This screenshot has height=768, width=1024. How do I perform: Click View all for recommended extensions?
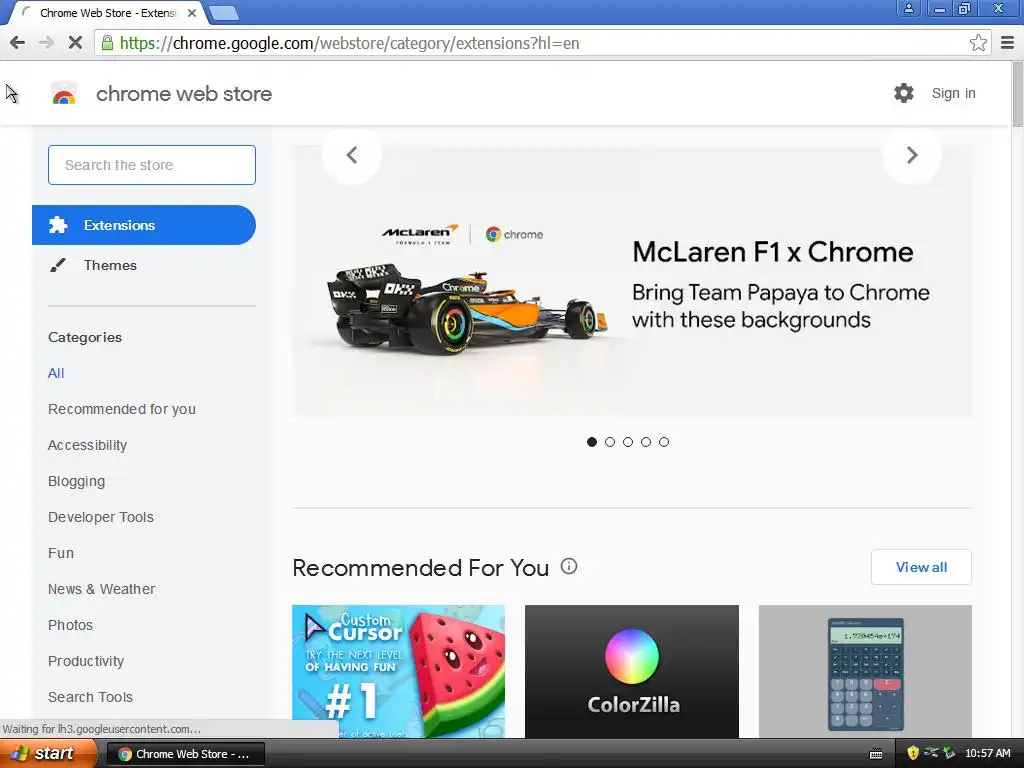[921, 567]
